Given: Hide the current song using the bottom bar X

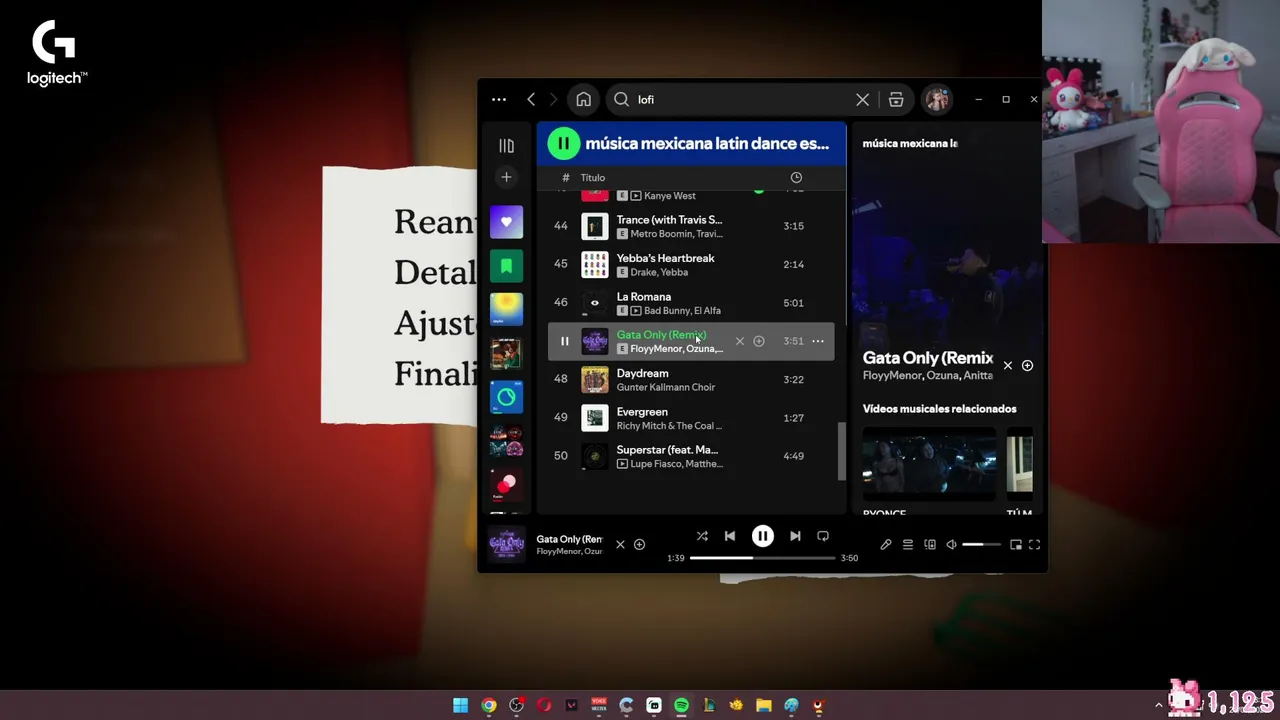Looking at the screenshot, I should tap(620, 545).
